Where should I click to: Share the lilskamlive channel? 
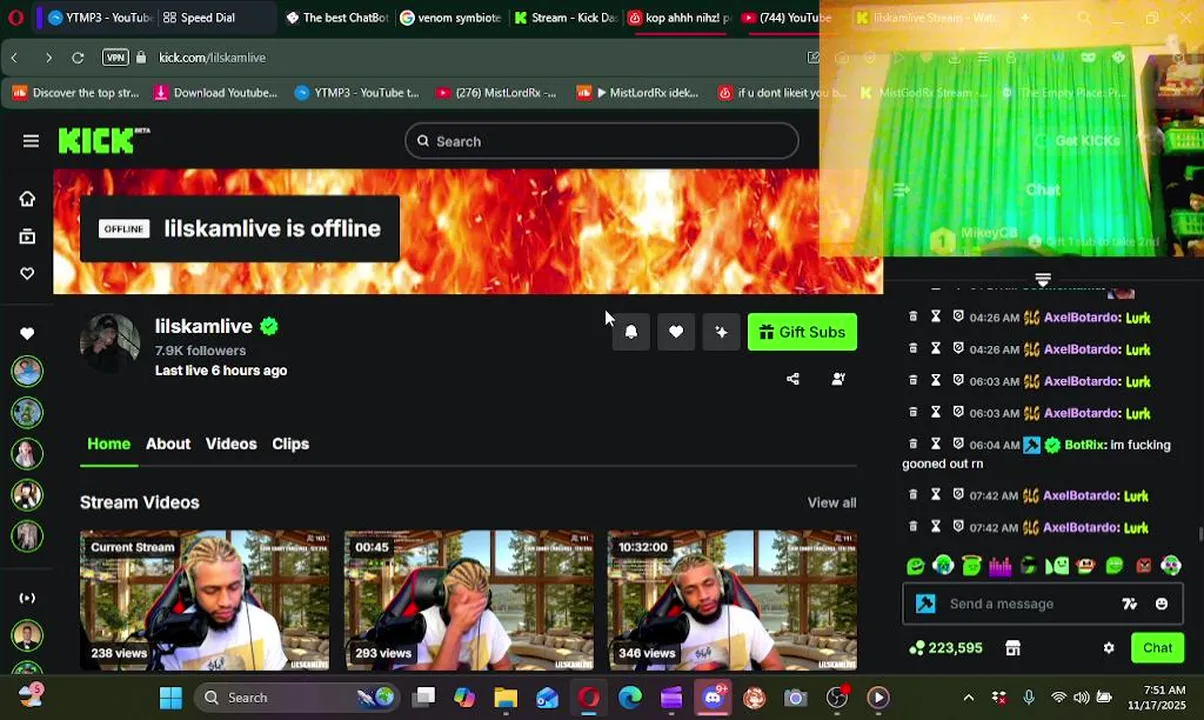click(x=793, y=379)
